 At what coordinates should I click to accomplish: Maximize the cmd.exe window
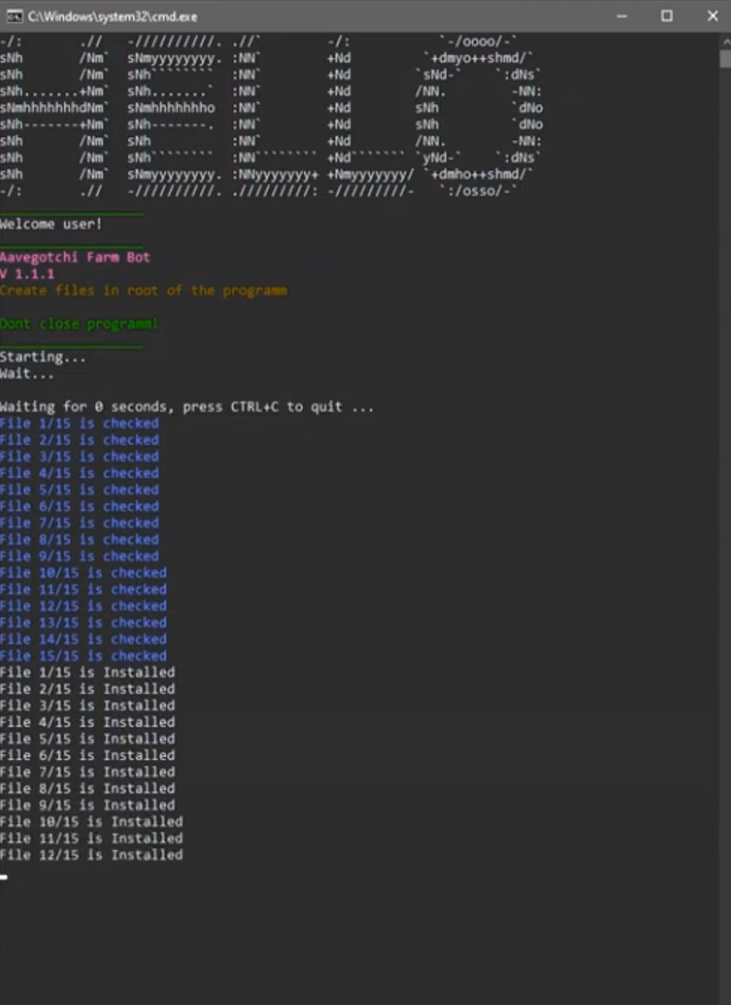pos(667,16)
